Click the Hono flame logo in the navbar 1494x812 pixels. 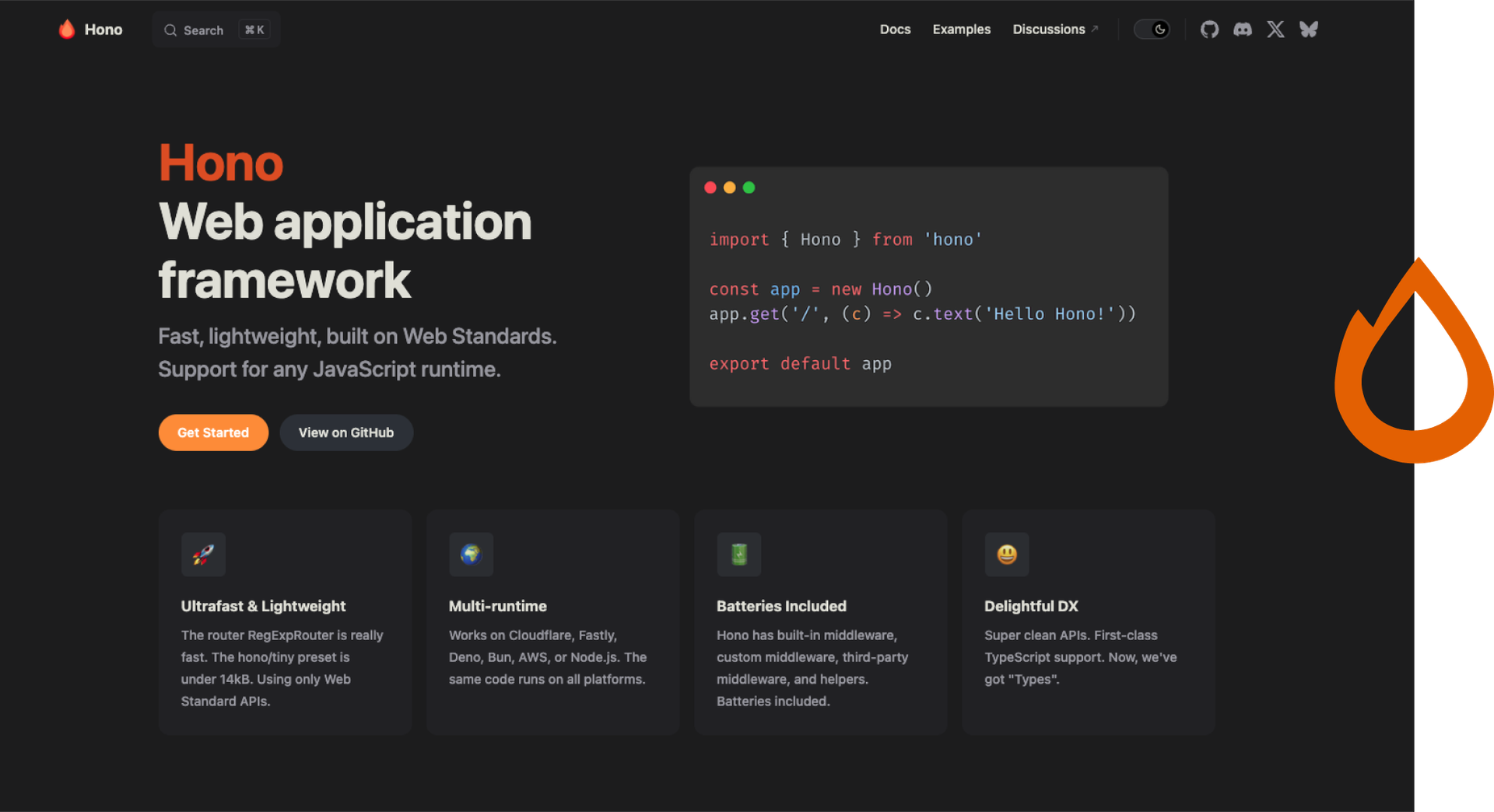pos(67,30)
